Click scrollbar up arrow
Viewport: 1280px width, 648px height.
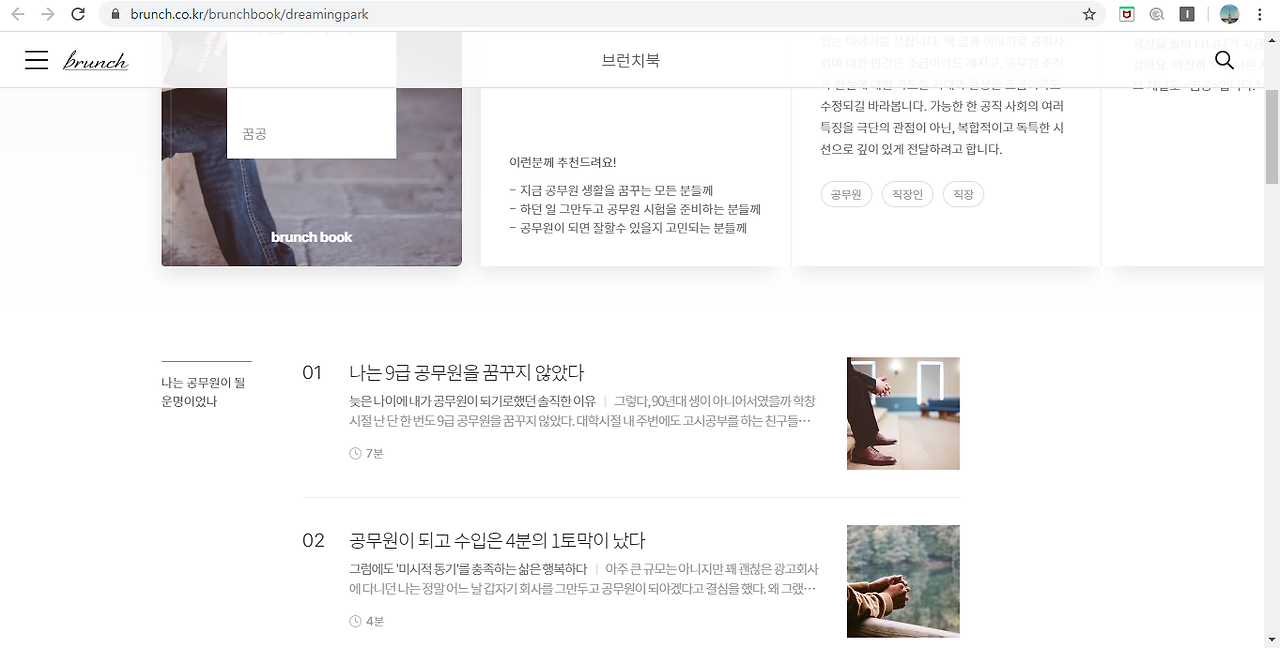pos(1272,38)
